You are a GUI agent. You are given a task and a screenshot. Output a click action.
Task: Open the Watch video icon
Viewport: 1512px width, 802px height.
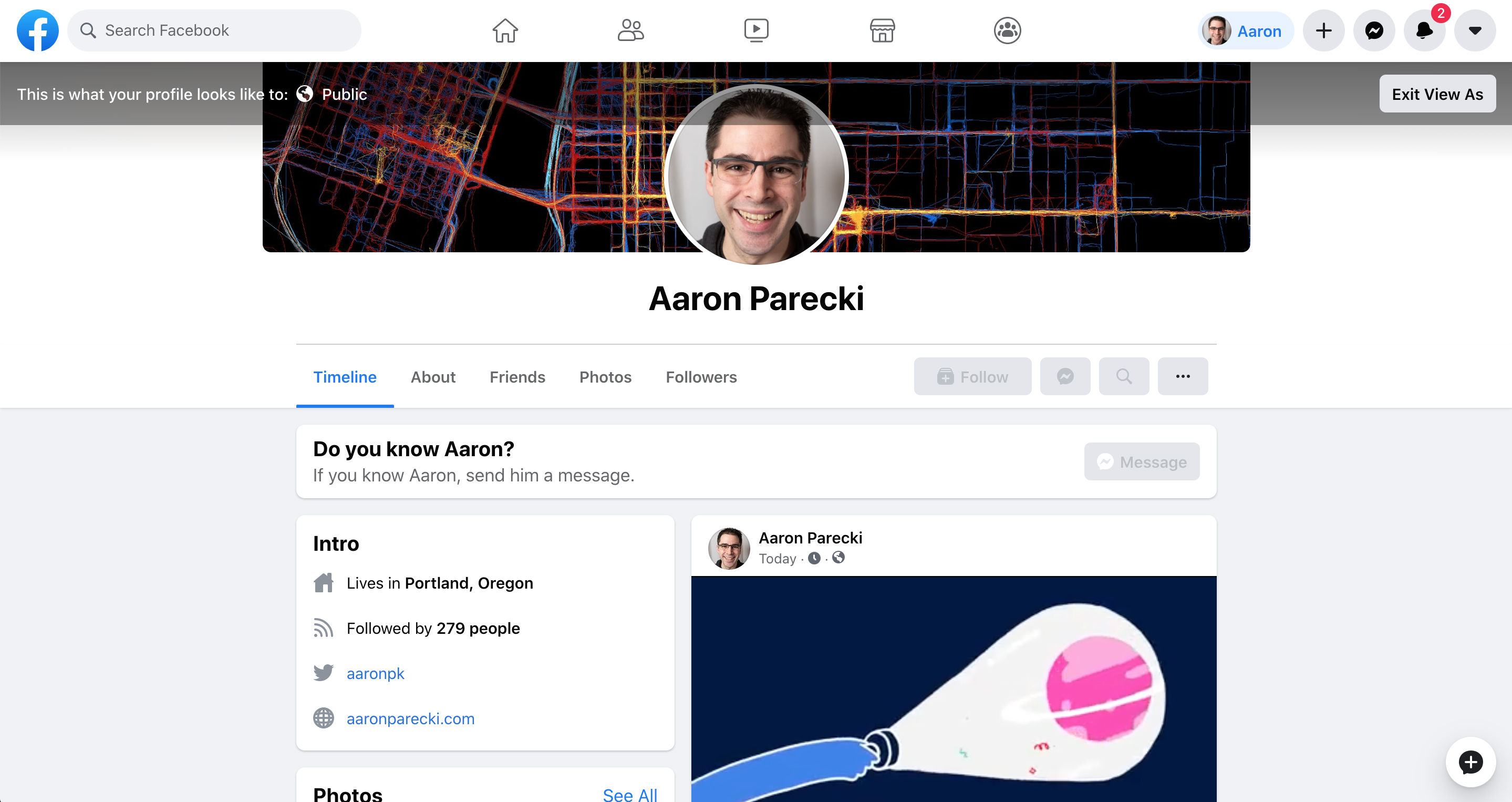tap(756, 30)
